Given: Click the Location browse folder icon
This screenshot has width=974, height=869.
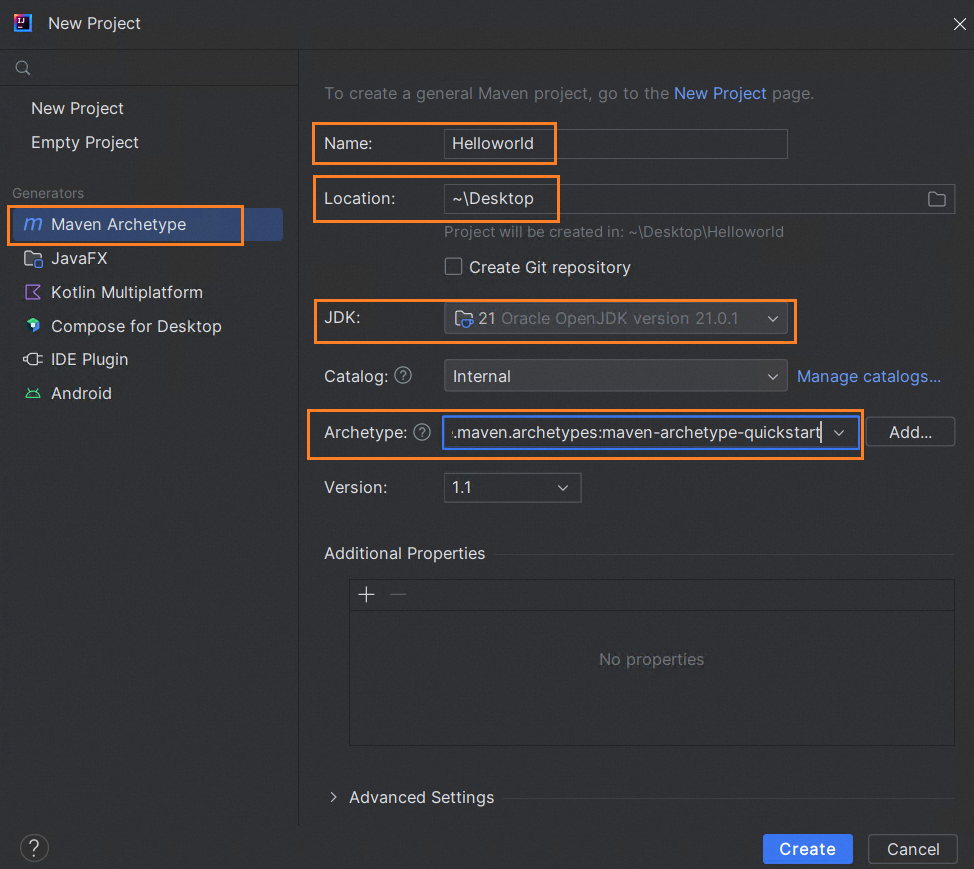Looking at the screenshot, I should pyautogui.click(x=936, y=199).
